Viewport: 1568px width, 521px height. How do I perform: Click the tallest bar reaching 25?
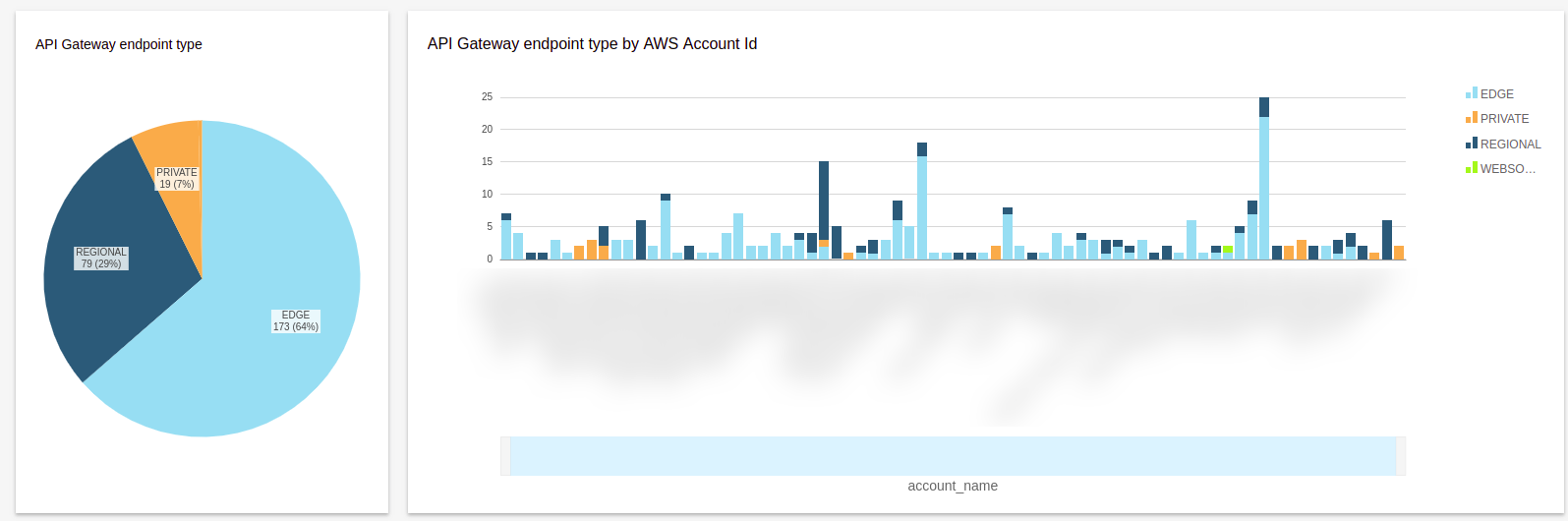point(1264,178)
